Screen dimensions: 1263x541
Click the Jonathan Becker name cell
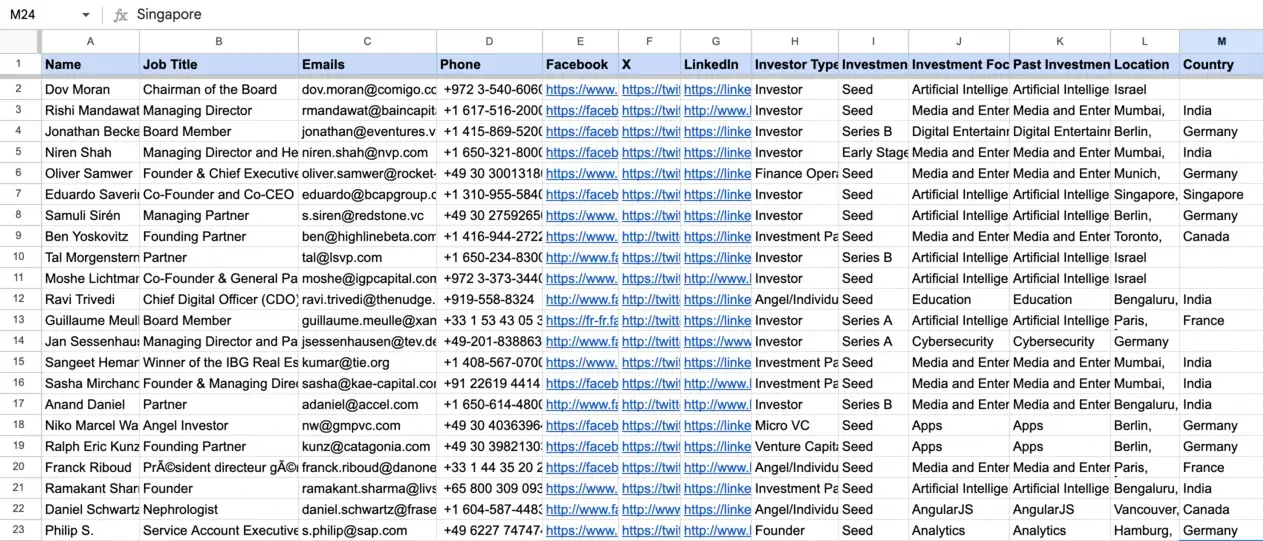pos(90,131)
